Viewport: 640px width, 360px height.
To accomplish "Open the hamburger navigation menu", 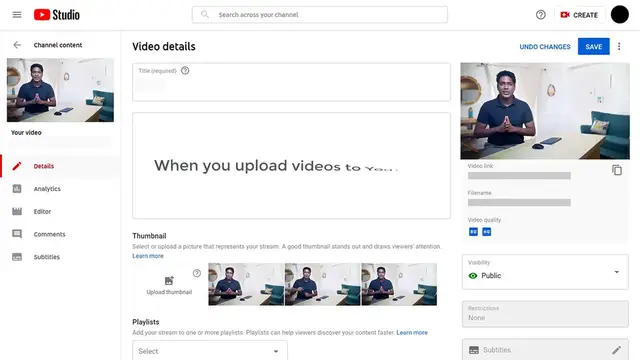I will point(17,15).
